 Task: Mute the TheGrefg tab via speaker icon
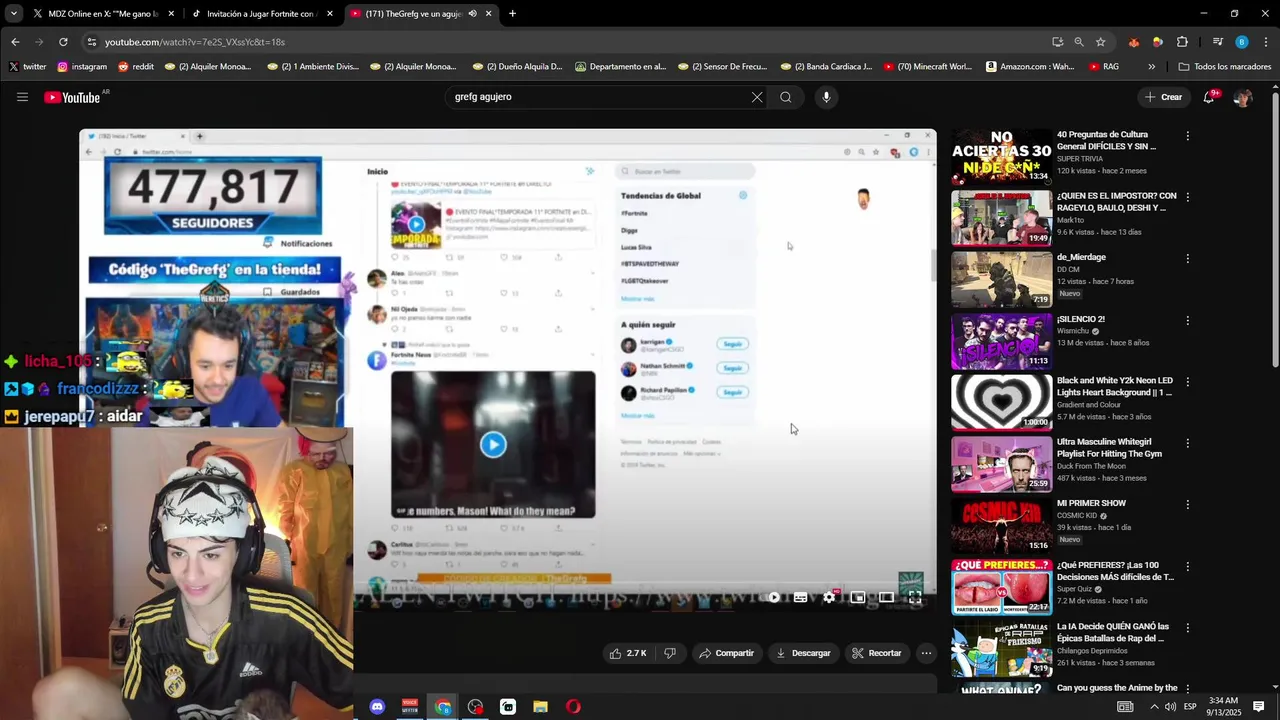[x=472, y=14]
